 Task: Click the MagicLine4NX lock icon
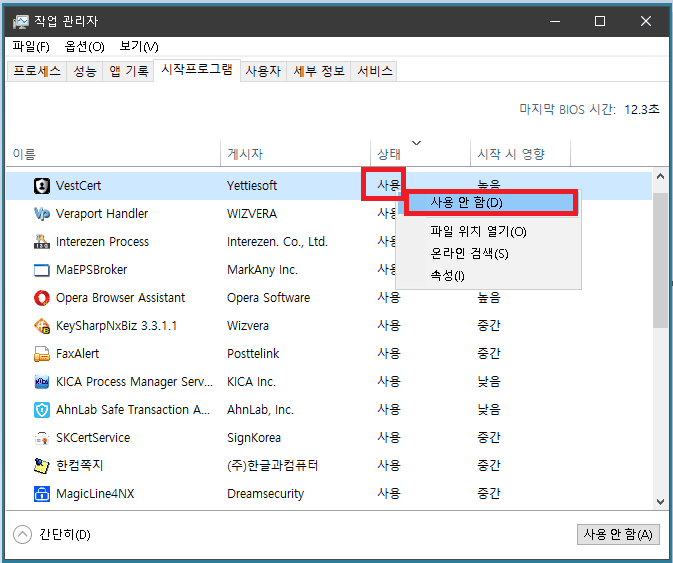(x=42, y=493)
